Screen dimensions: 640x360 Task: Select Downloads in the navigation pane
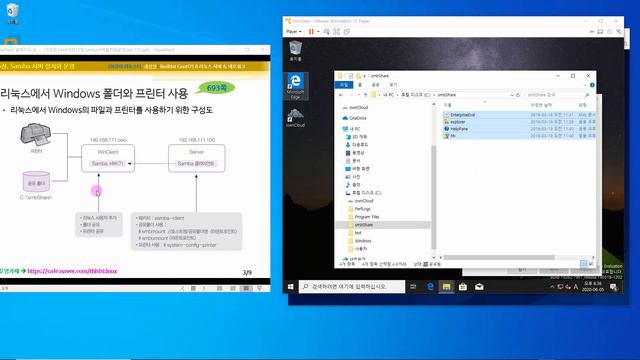click(356, 144)
